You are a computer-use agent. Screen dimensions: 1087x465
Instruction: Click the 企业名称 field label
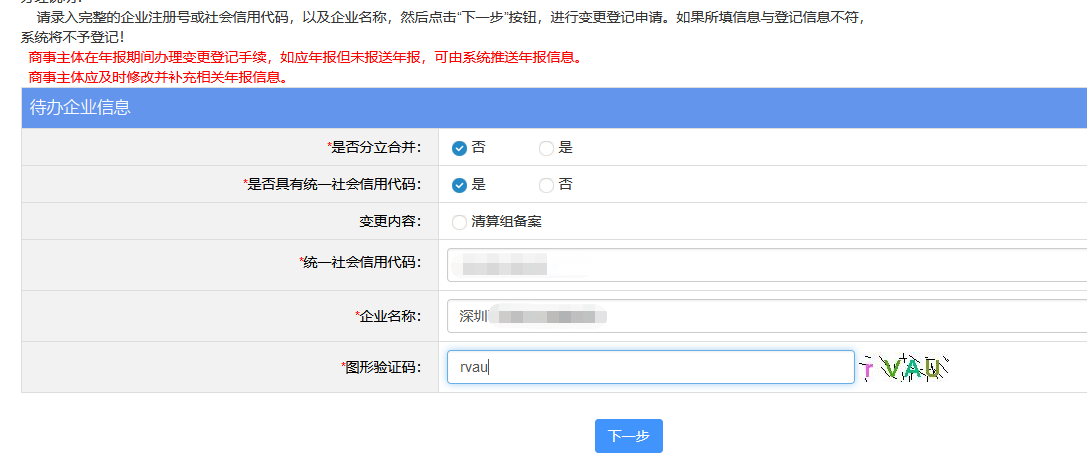click(389, 316)
